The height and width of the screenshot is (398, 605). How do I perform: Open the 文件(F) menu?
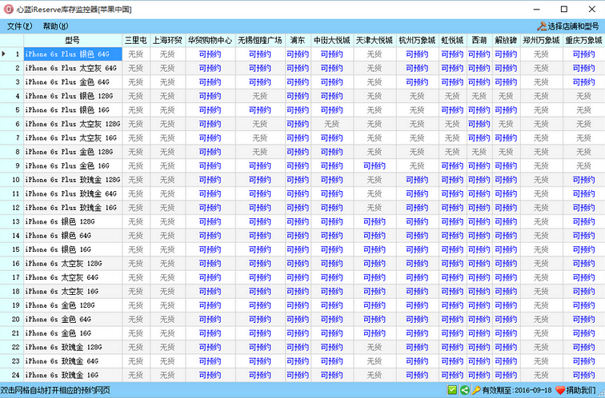pyautogui.click(x=19, y=26)
